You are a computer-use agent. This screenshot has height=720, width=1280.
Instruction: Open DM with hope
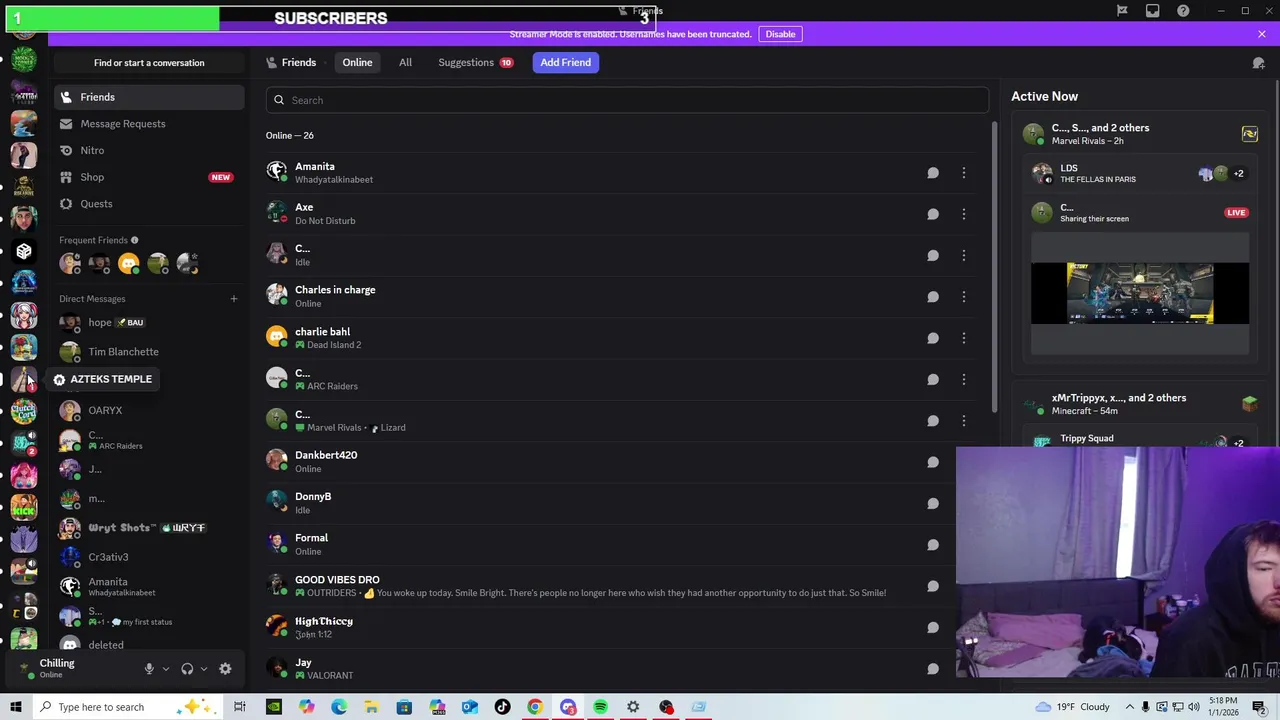coord(149,323)
